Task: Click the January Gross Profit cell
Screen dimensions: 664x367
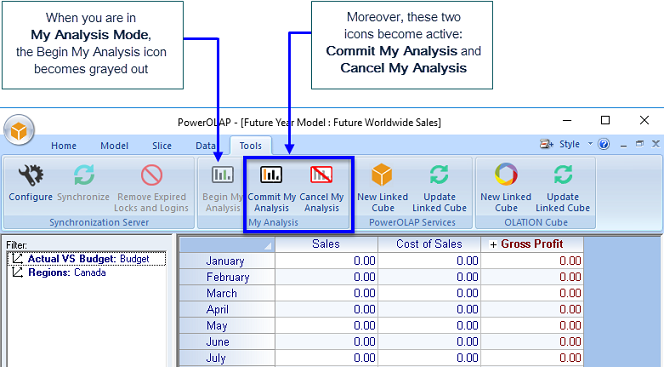Action: [x=532, y=261]
